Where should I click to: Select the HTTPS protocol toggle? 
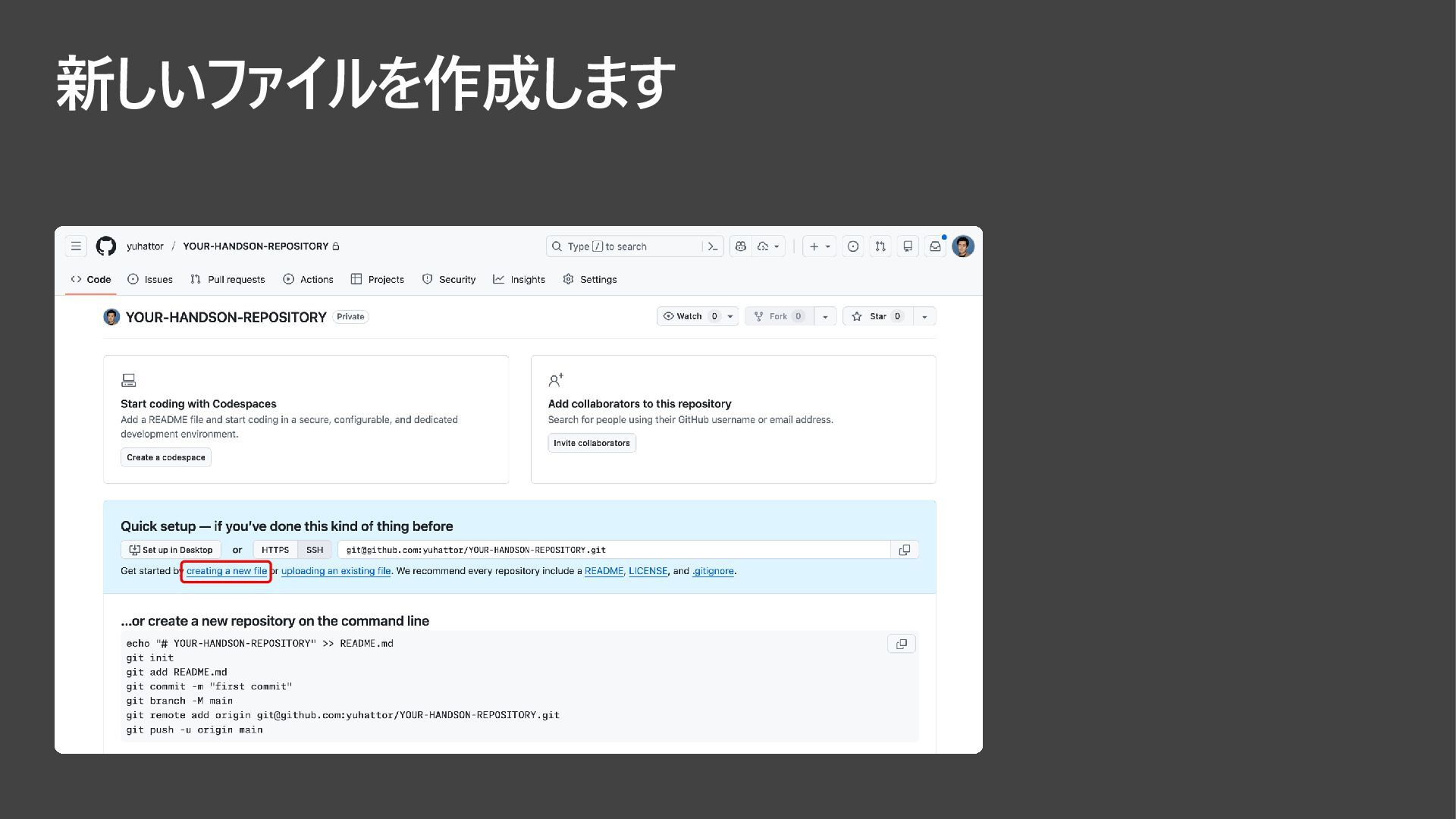[275, 550]
